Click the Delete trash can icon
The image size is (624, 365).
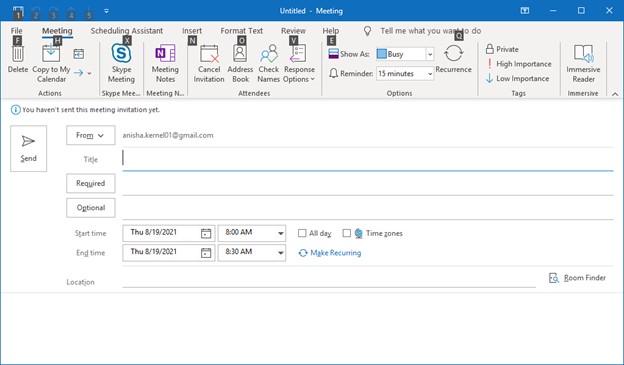[x=18, y=54]
